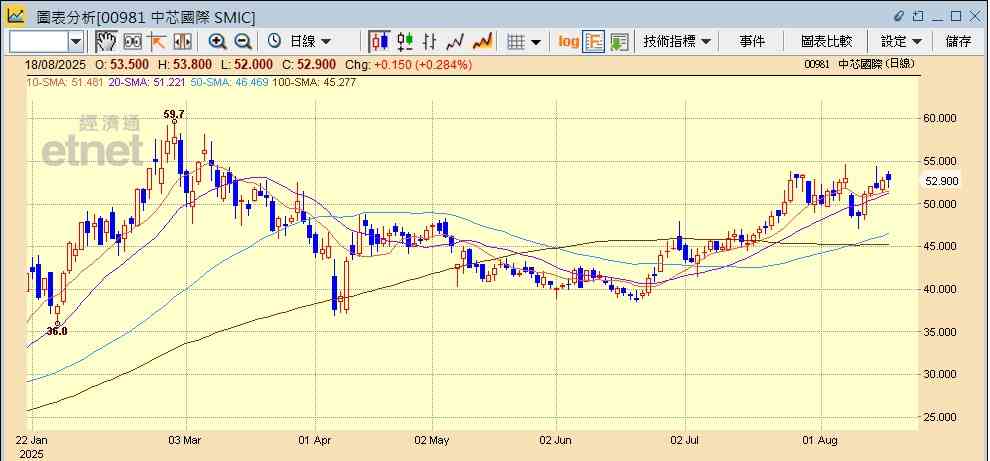The image size is (990, 461).
Task: Click the grid lines icon
Action: 516,42
